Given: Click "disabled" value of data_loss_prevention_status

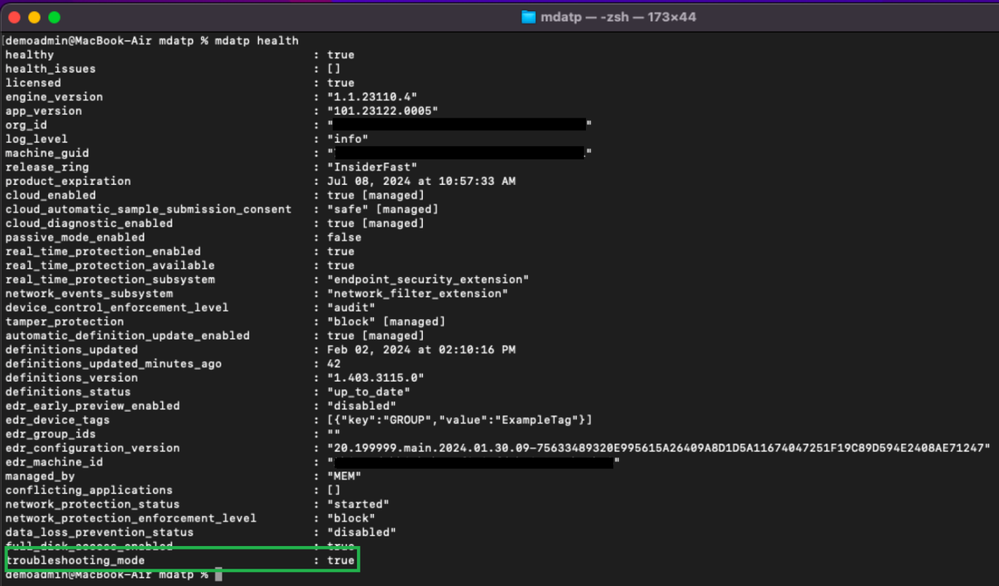Looking at the screenshot, I should 361,532.
